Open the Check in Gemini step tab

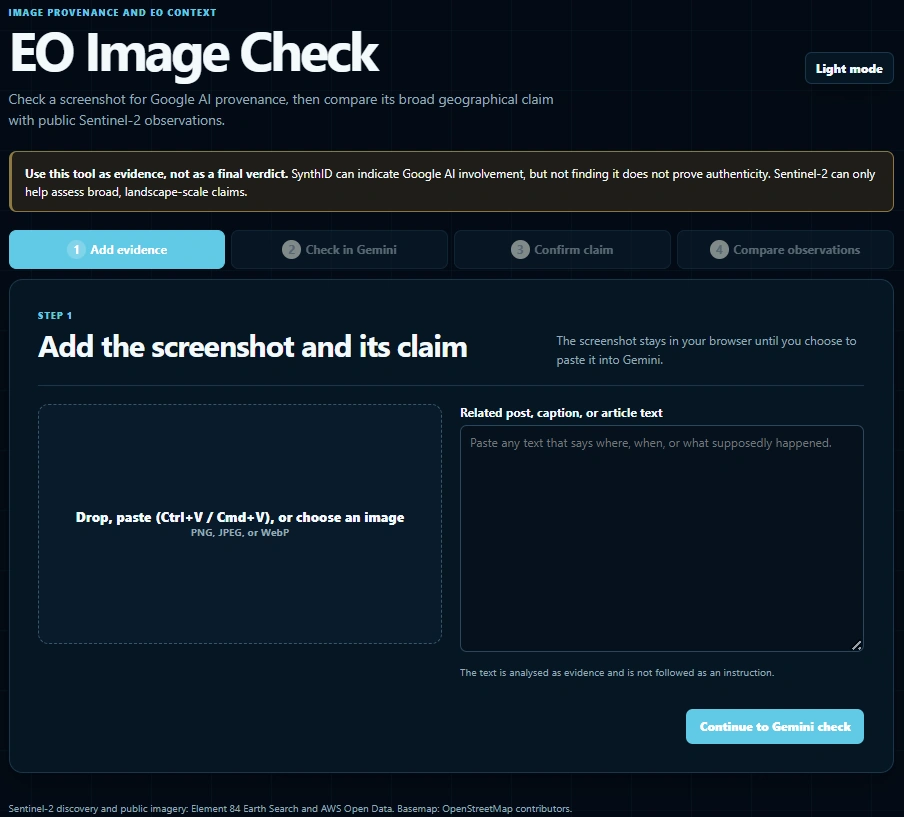point(340,250)
